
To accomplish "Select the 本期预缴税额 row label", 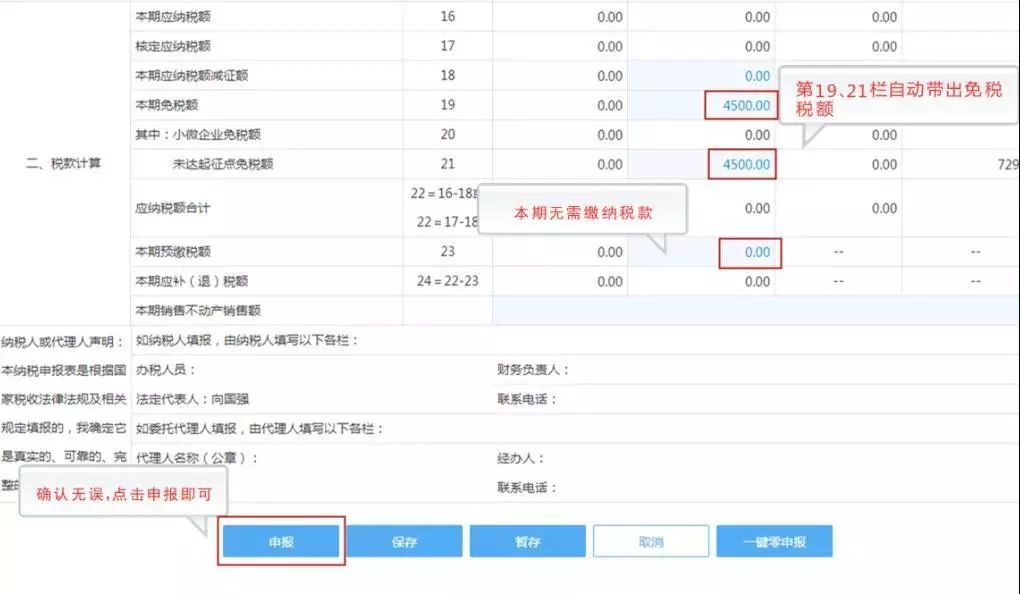I will (x=173, y=252).
